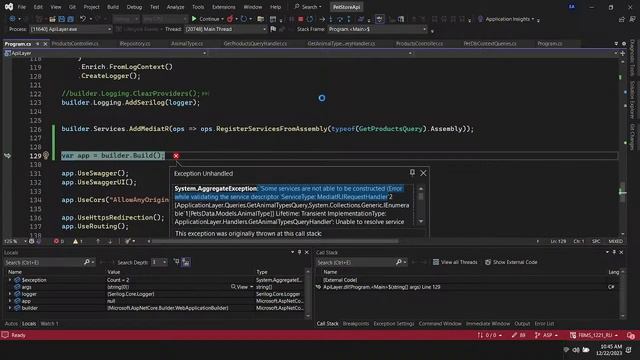Click the Visual Studio logo icon
Viewport: 640px width, 360px height.
point(9,7)
